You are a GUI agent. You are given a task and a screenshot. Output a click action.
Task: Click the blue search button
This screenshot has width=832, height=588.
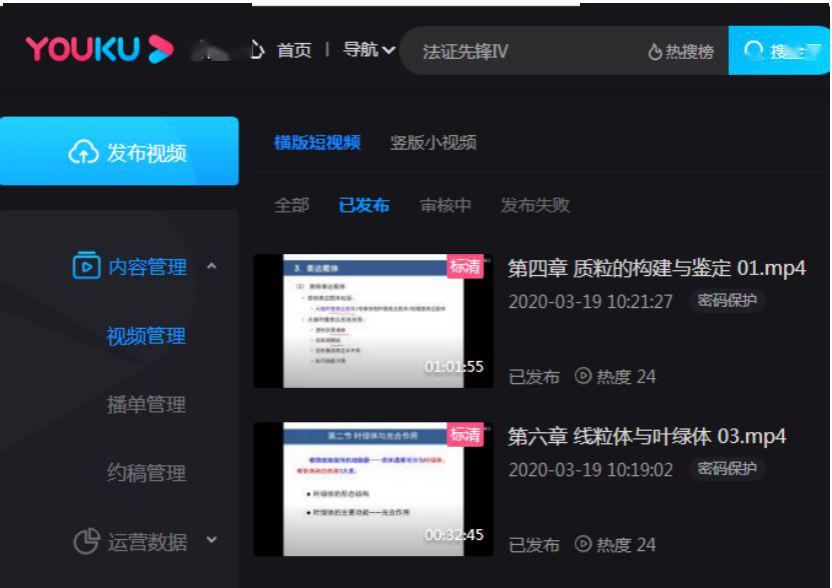[x=779, y=50]
